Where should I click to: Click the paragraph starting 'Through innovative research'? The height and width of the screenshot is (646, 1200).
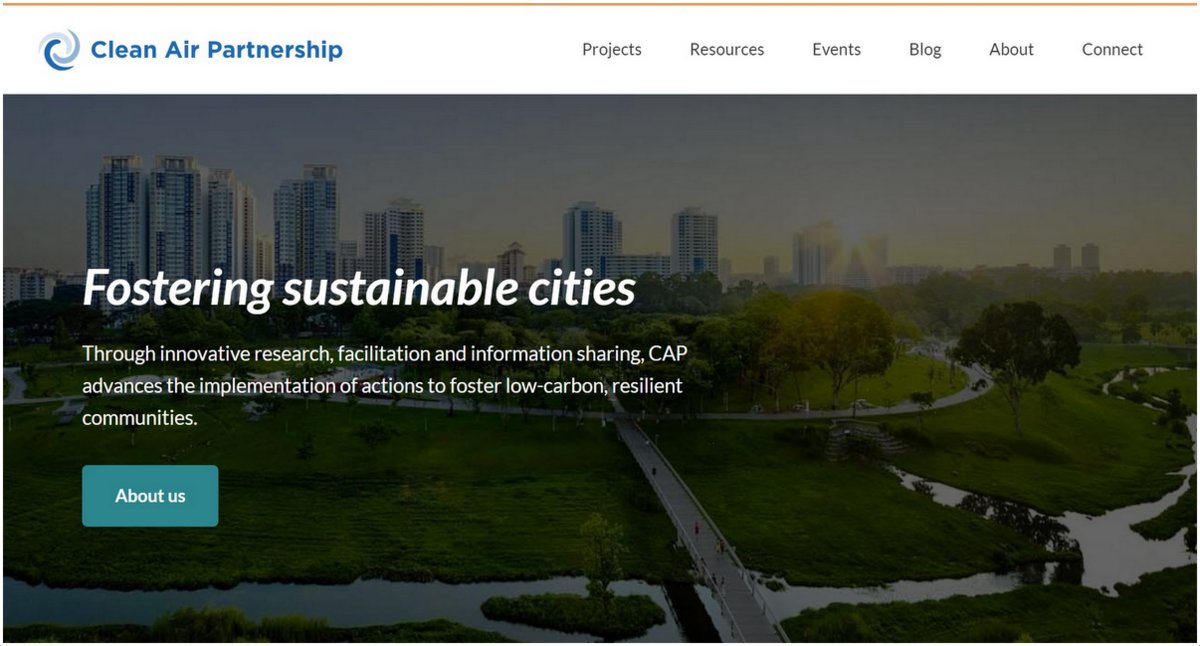click(385, 386)
